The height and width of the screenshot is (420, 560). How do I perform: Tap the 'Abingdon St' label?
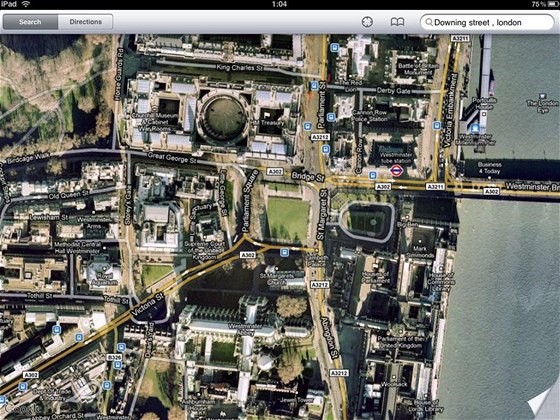pos(329,337)
